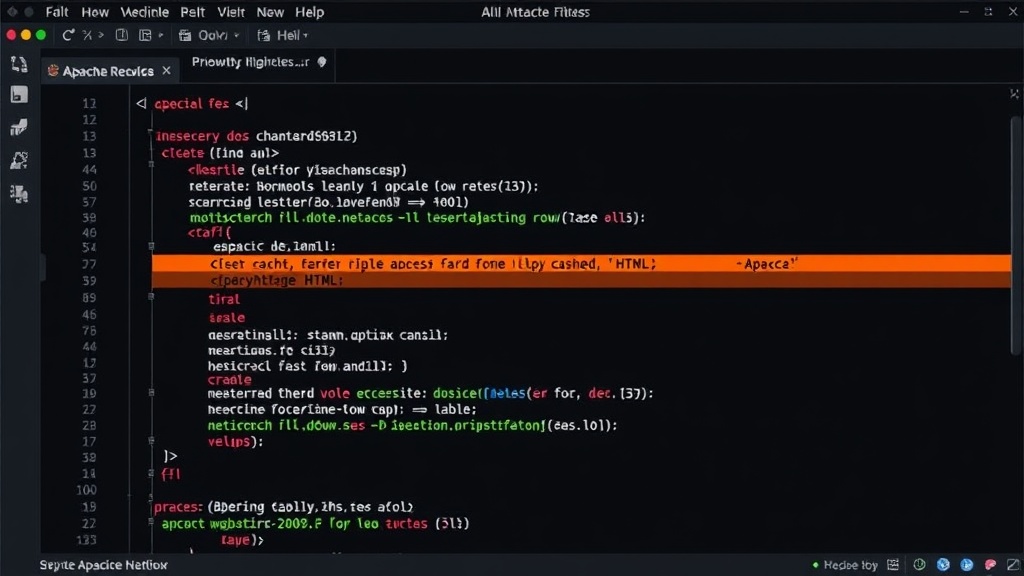This screenshot has height=576, width=1024.
Task: Click 'Sepite Apacice Netiox' status text
Action: point(103,565)
